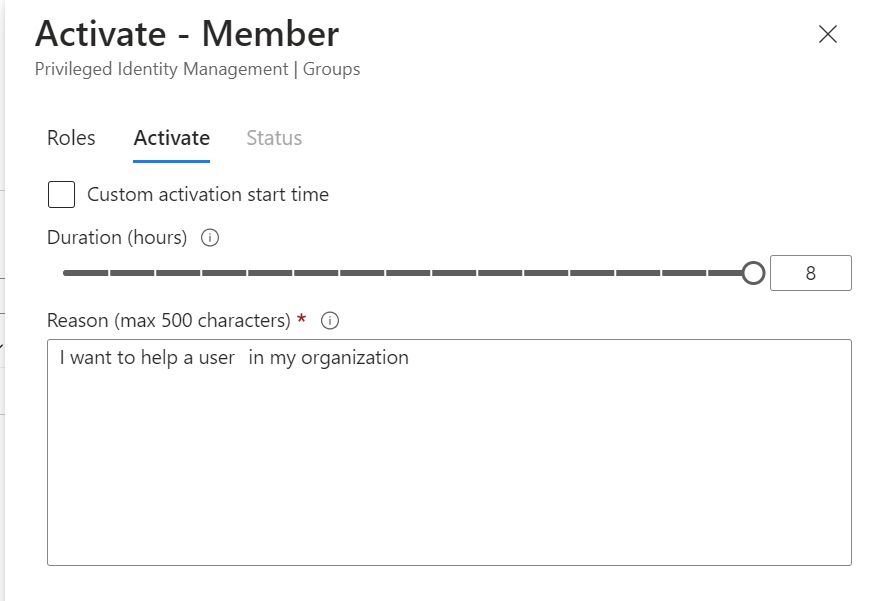Click the word "user" in the Reason text

click(x=216, y=358)
